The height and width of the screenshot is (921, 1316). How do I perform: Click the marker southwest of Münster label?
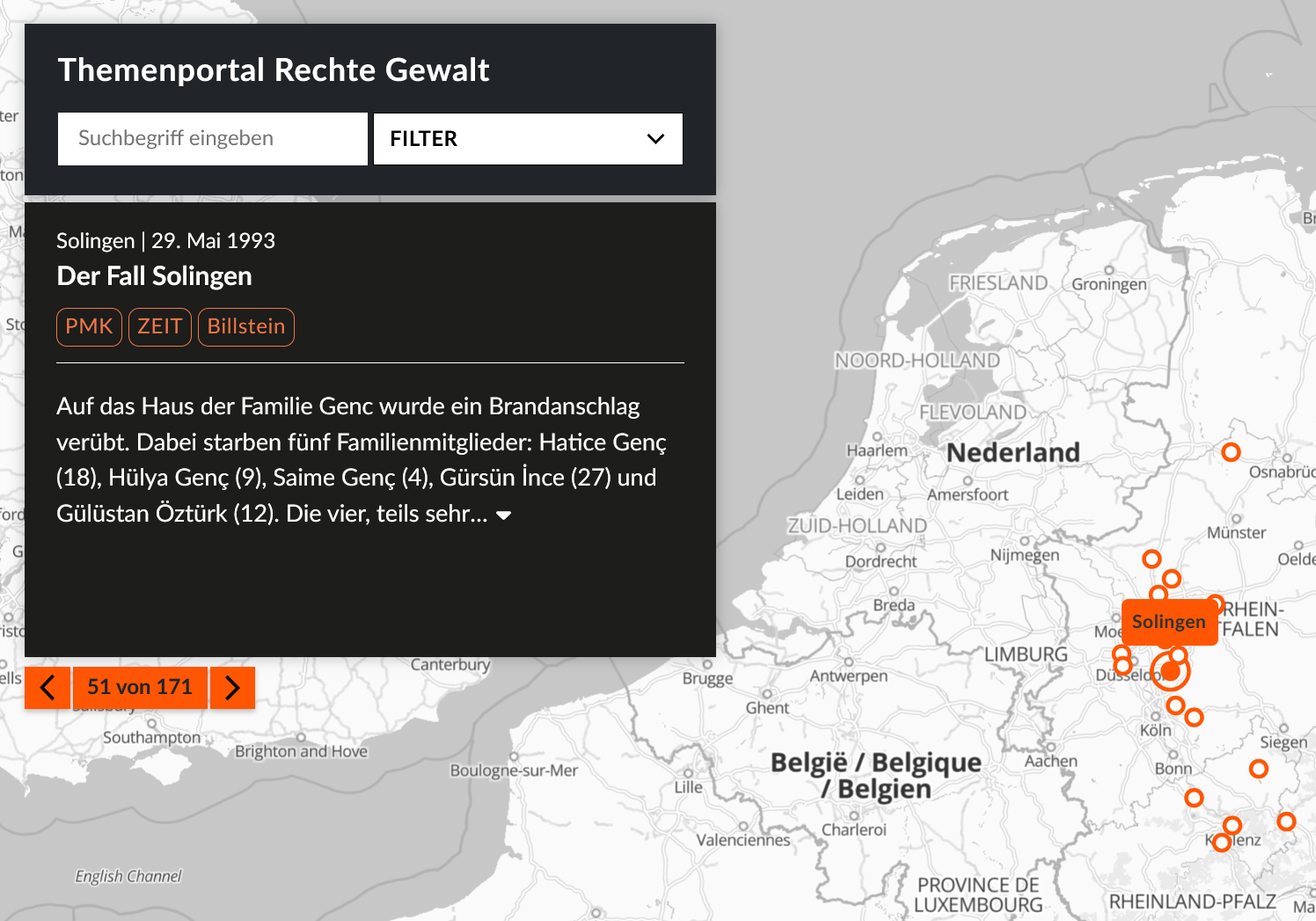[x=1151, y=559]
